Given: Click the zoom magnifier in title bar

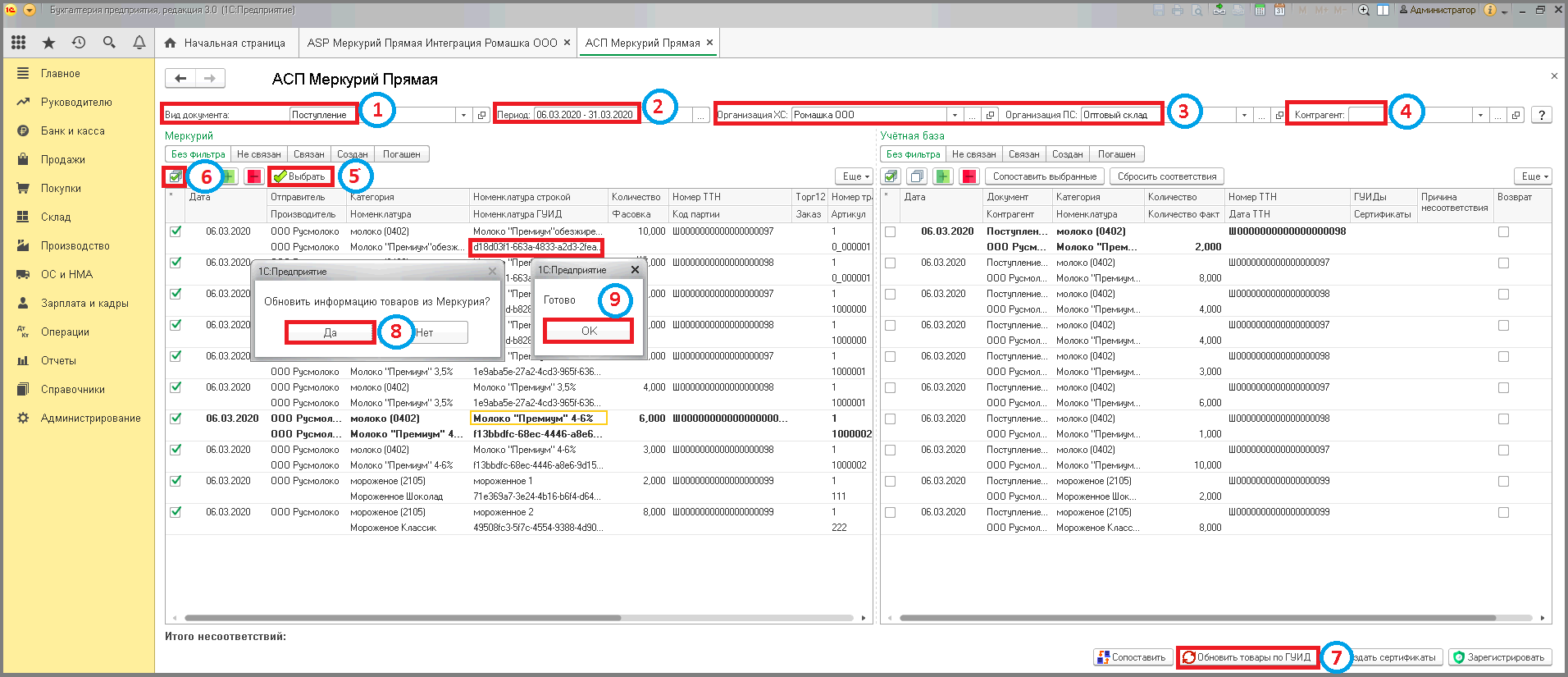Looking at the screenshot, I should [1364, 10].
